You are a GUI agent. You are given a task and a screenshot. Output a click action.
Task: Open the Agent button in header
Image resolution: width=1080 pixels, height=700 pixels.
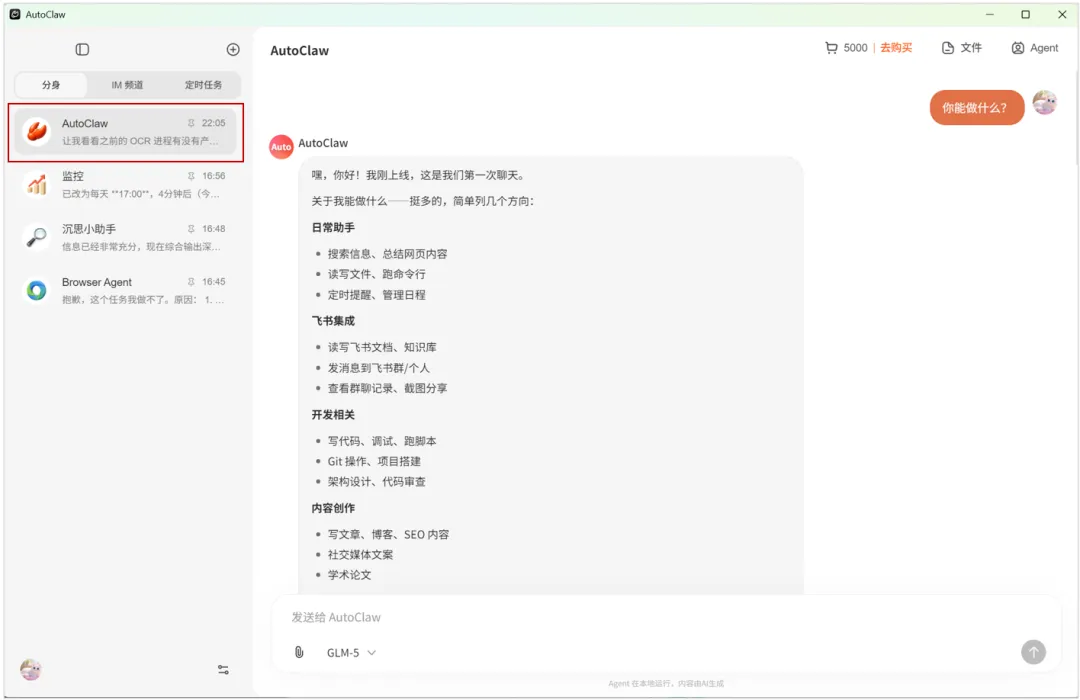(x=1035, y=48)
